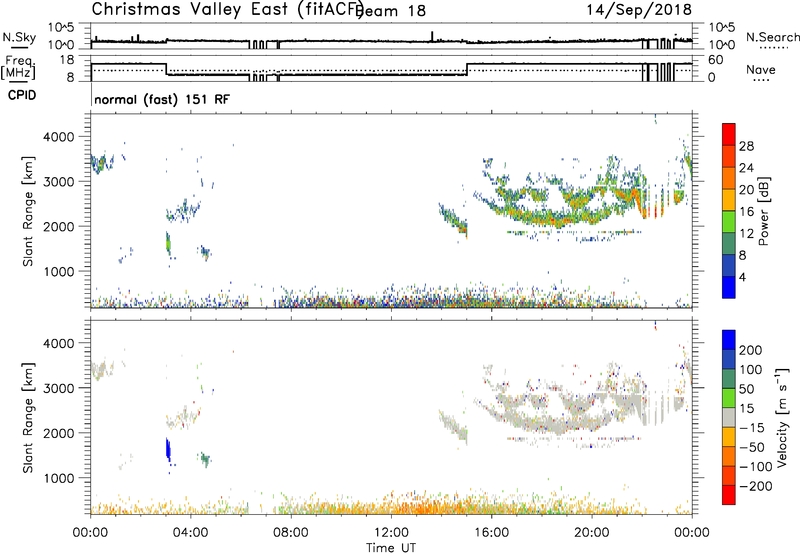Screen dimensions: 800x554
Task: Select the '16' value on the Power colorbar
Action: pyautogui.click(x=746, y=212)
